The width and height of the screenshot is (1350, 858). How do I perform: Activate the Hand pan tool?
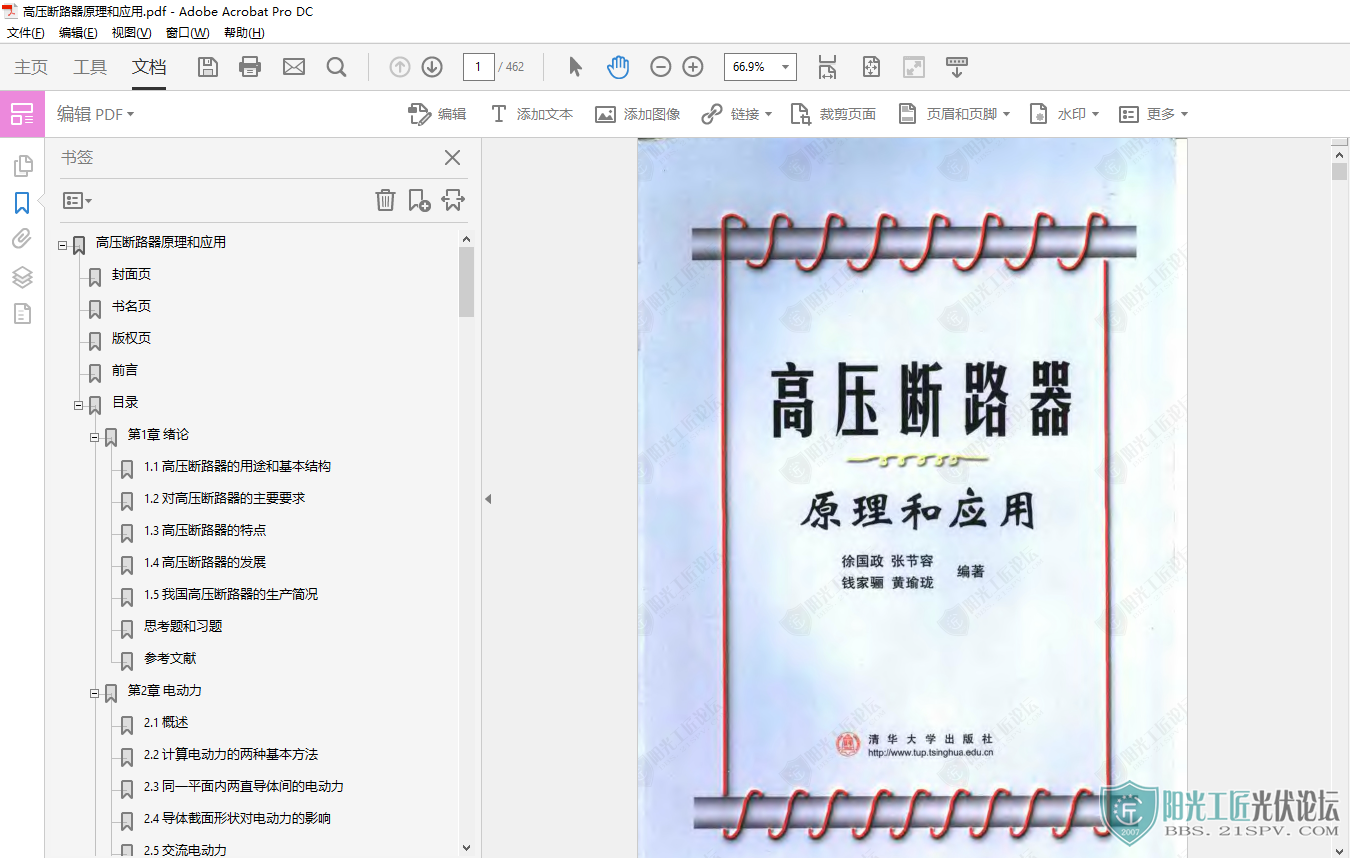(618, 67)
